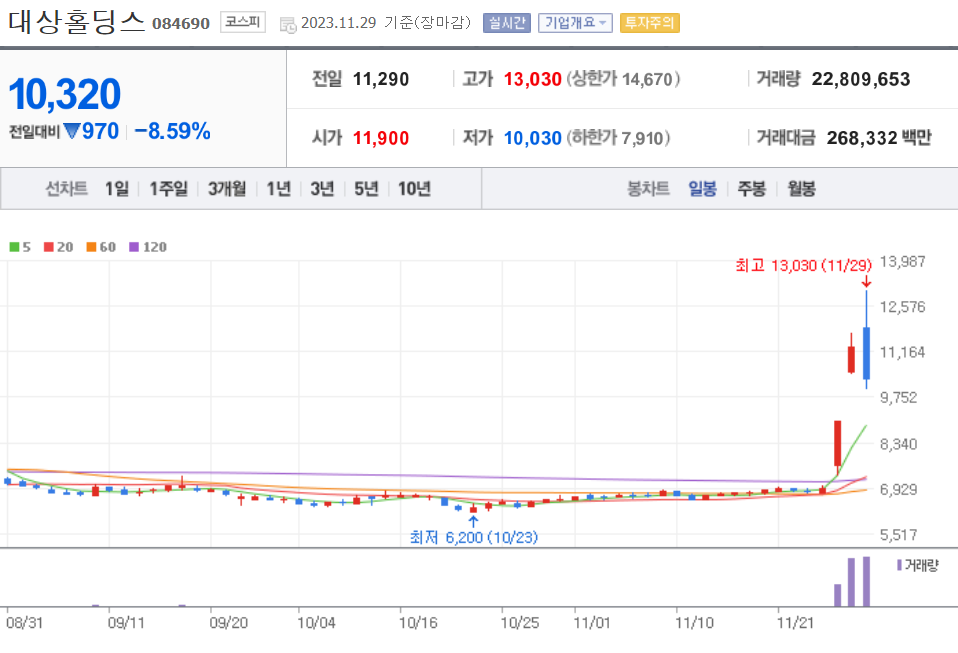Click the volume value 22,809,653
This screenshot has width=958, height=653.
[x=861, y=79]
